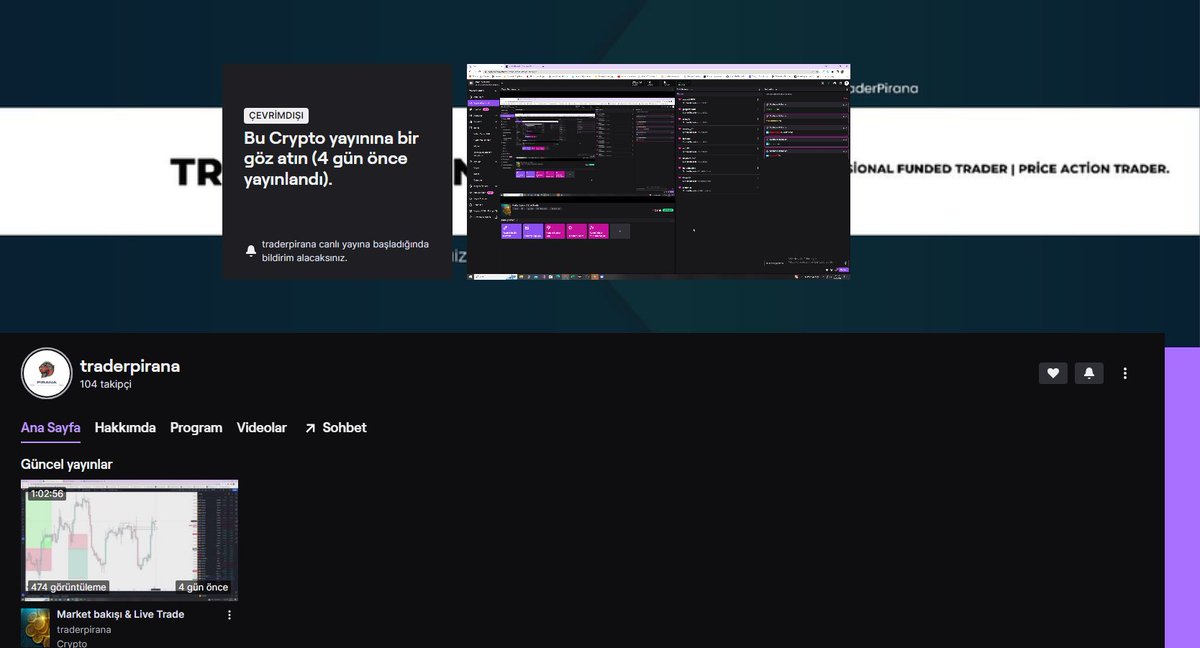Click the heart follow icon button
This screenshot has width=1200, height=648.
[1053, 373]
